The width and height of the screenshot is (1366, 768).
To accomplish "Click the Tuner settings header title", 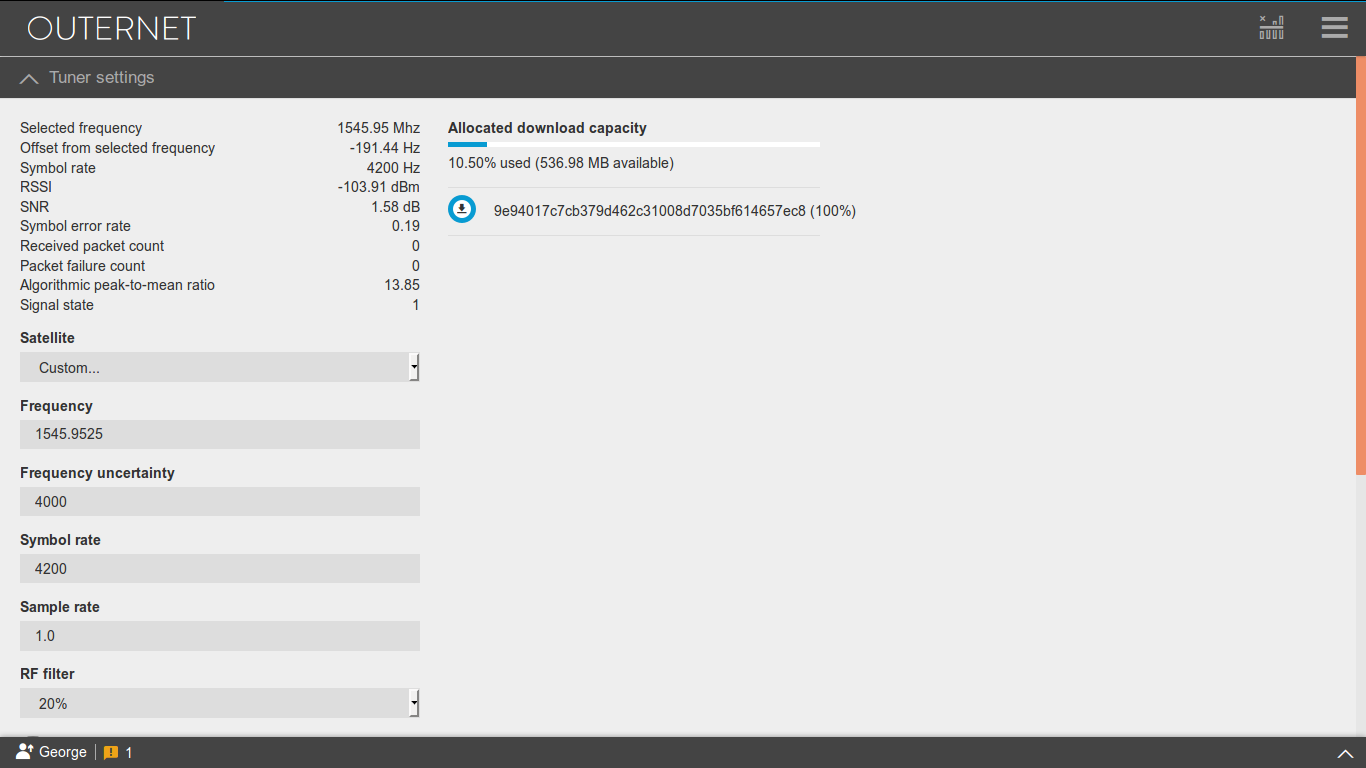I will (x=102, y=77).
